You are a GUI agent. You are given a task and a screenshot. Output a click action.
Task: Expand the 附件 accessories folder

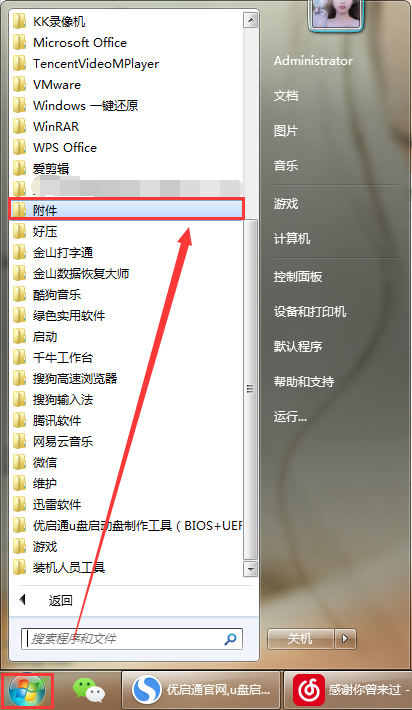coord(126,210)
